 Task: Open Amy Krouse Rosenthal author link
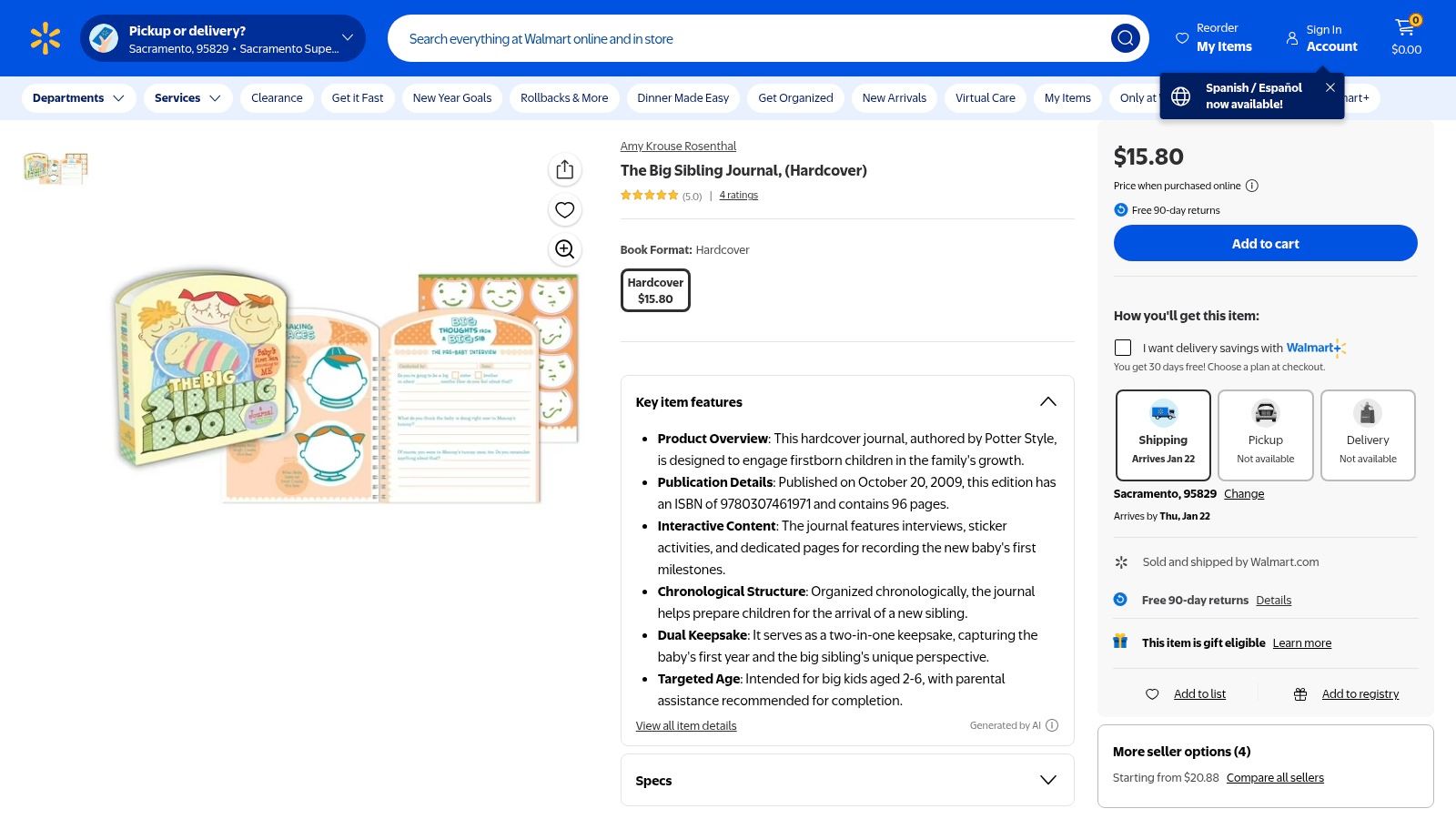678,146
